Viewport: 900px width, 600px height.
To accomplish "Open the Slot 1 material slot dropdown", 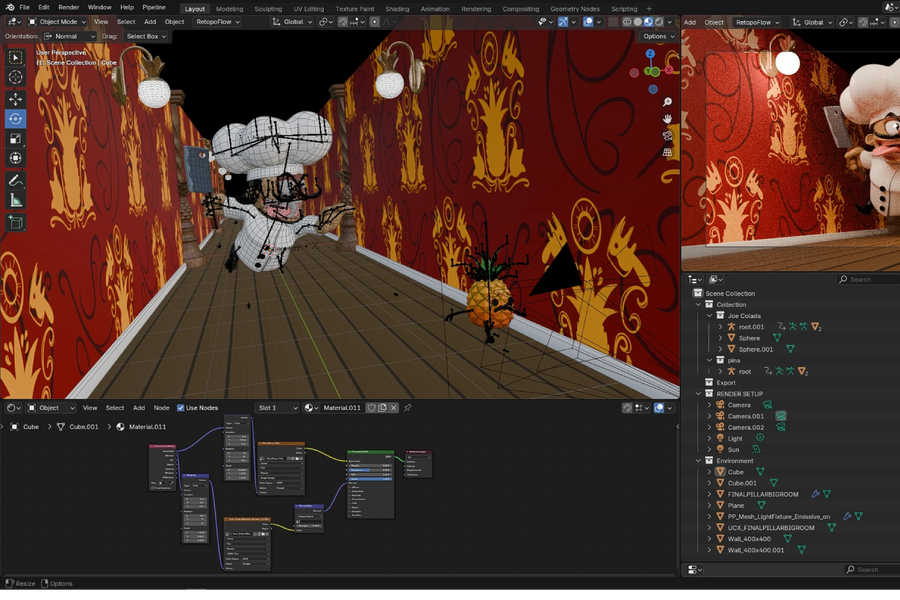I will tap(278, 408).
